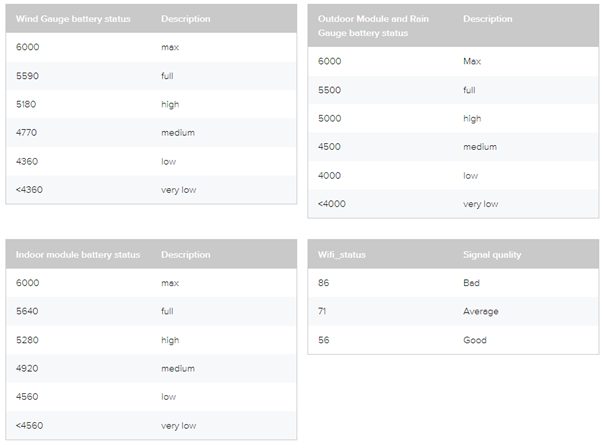Click the 4560 low row in Indoor table

tap(151, 397)
